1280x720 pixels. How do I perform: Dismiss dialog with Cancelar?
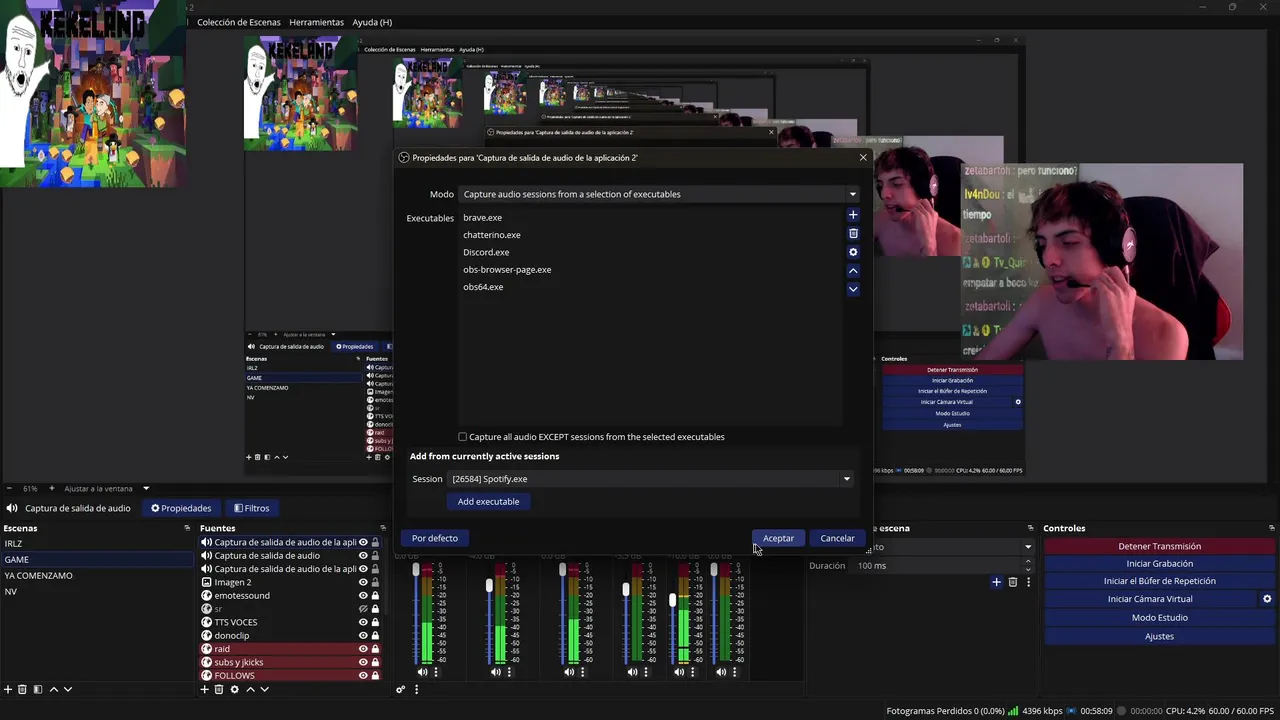click(837, 538)
